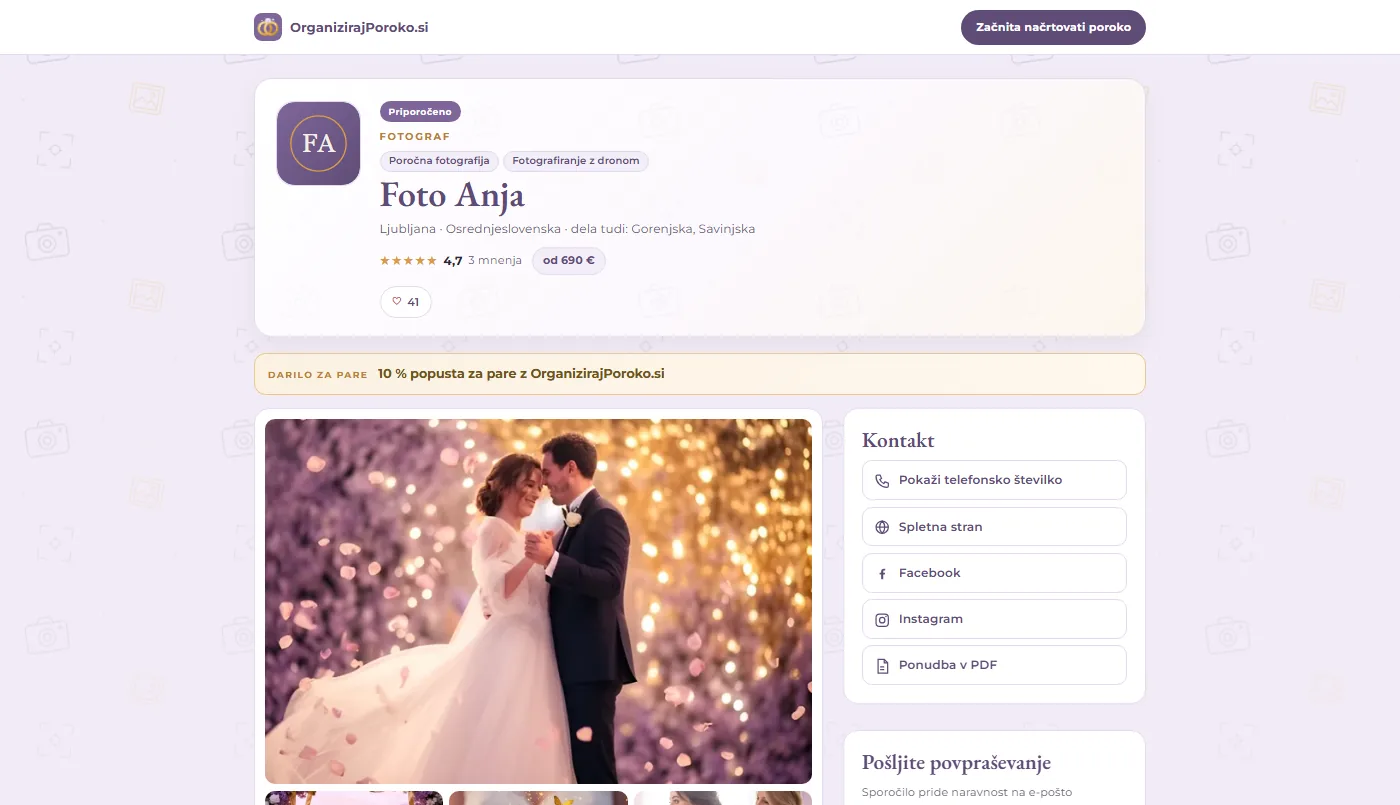Open the main wedding couple photo
Screen dimensions: 1400x805
(x=538, y=601)
